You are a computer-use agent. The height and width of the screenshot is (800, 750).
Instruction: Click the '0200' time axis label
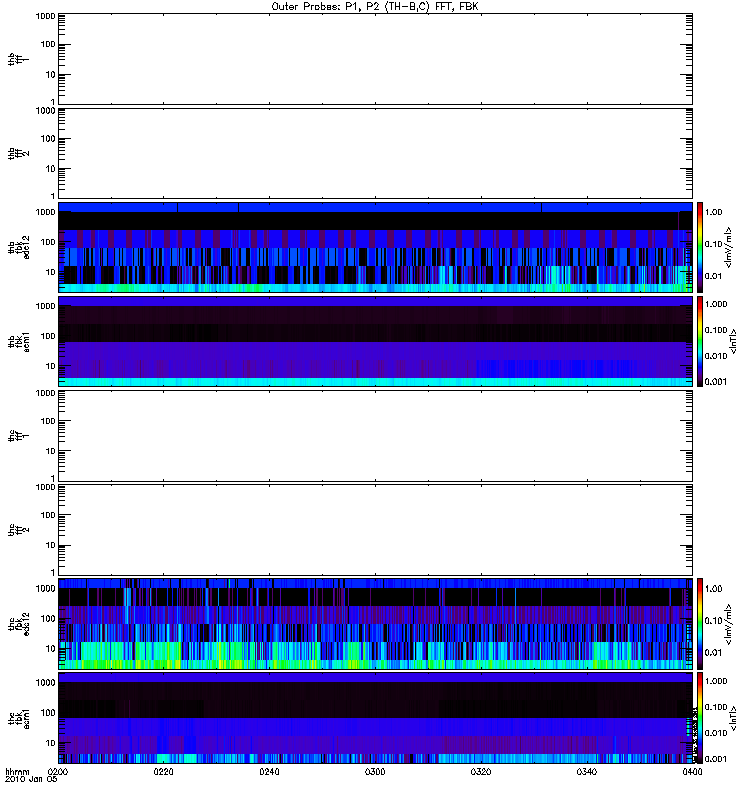58,772
